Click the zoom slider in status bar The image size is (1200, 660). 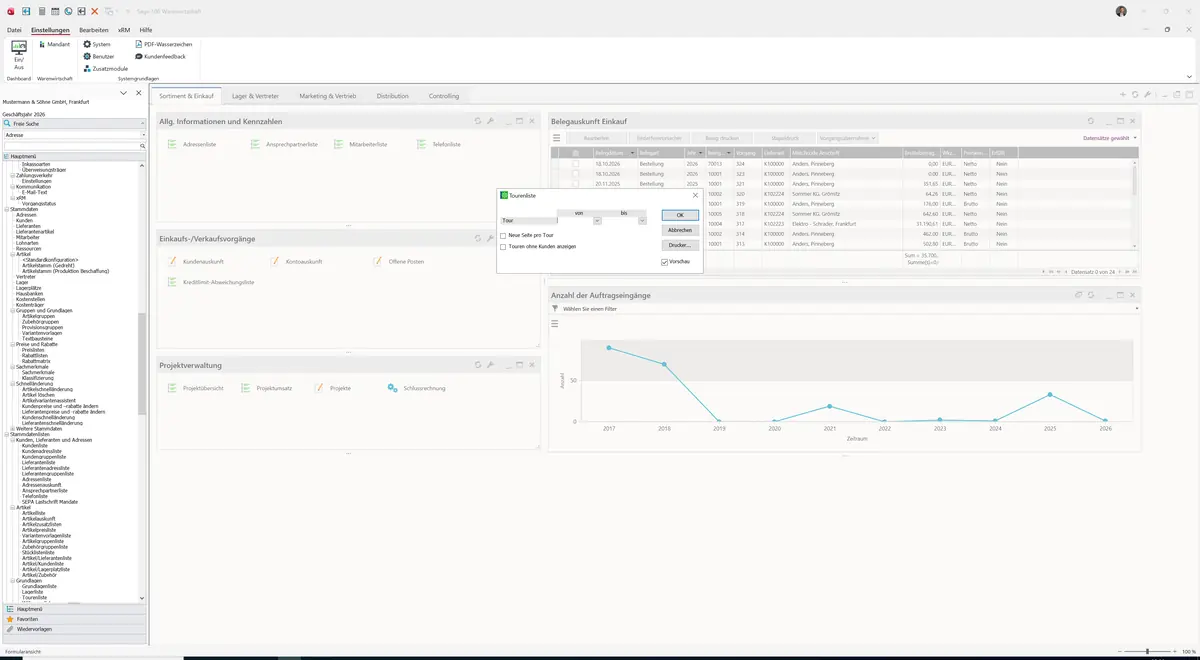(1147, 652)
